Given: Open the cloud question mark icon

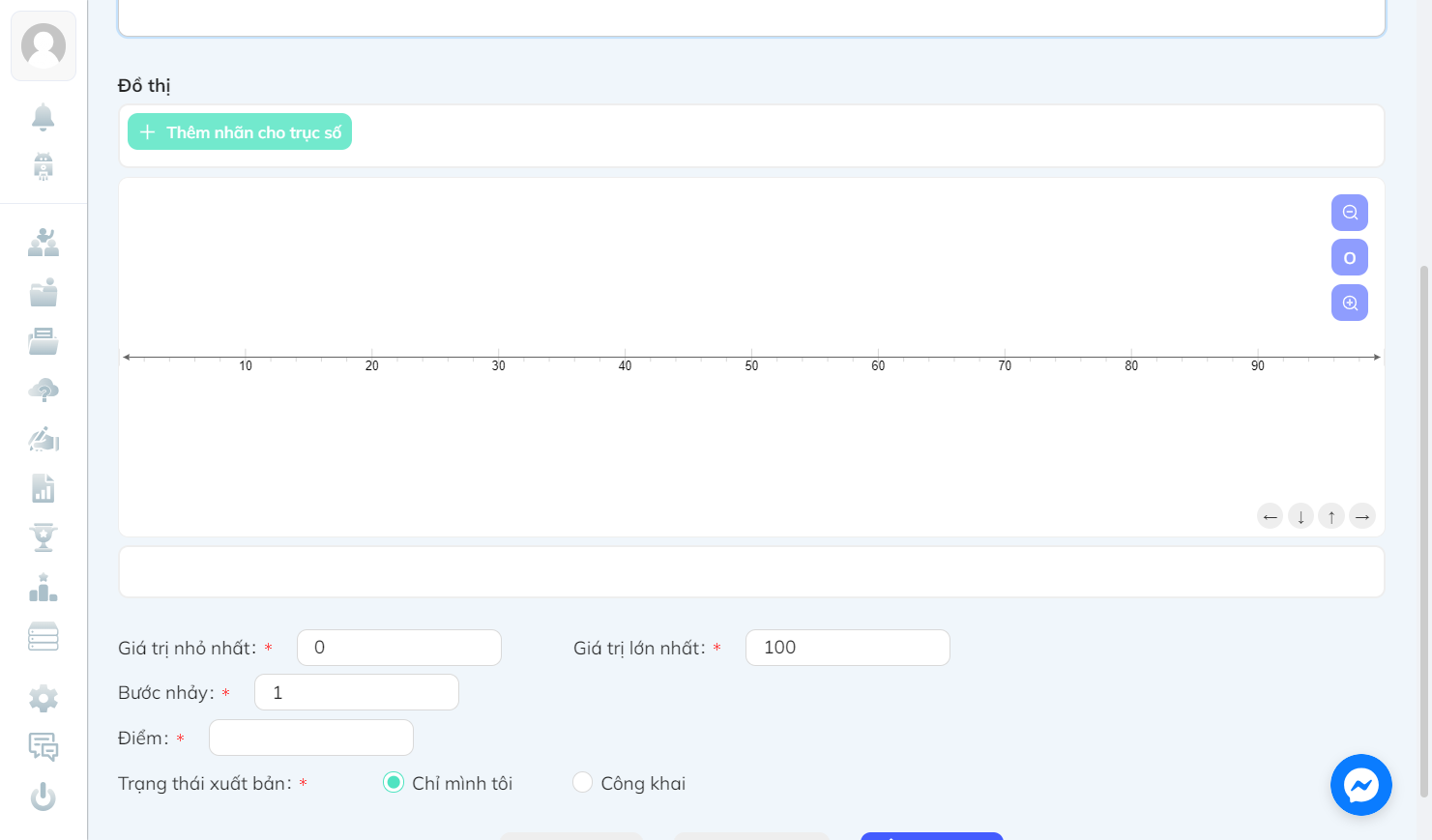Looking at the screenshot, I should 44,391.
